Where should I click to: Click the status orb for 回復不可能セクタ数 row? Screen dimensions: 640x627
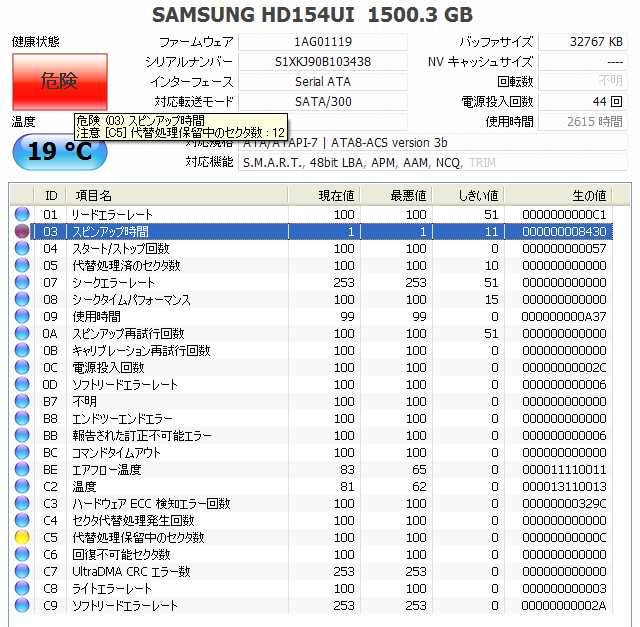[x=22, y=555]
